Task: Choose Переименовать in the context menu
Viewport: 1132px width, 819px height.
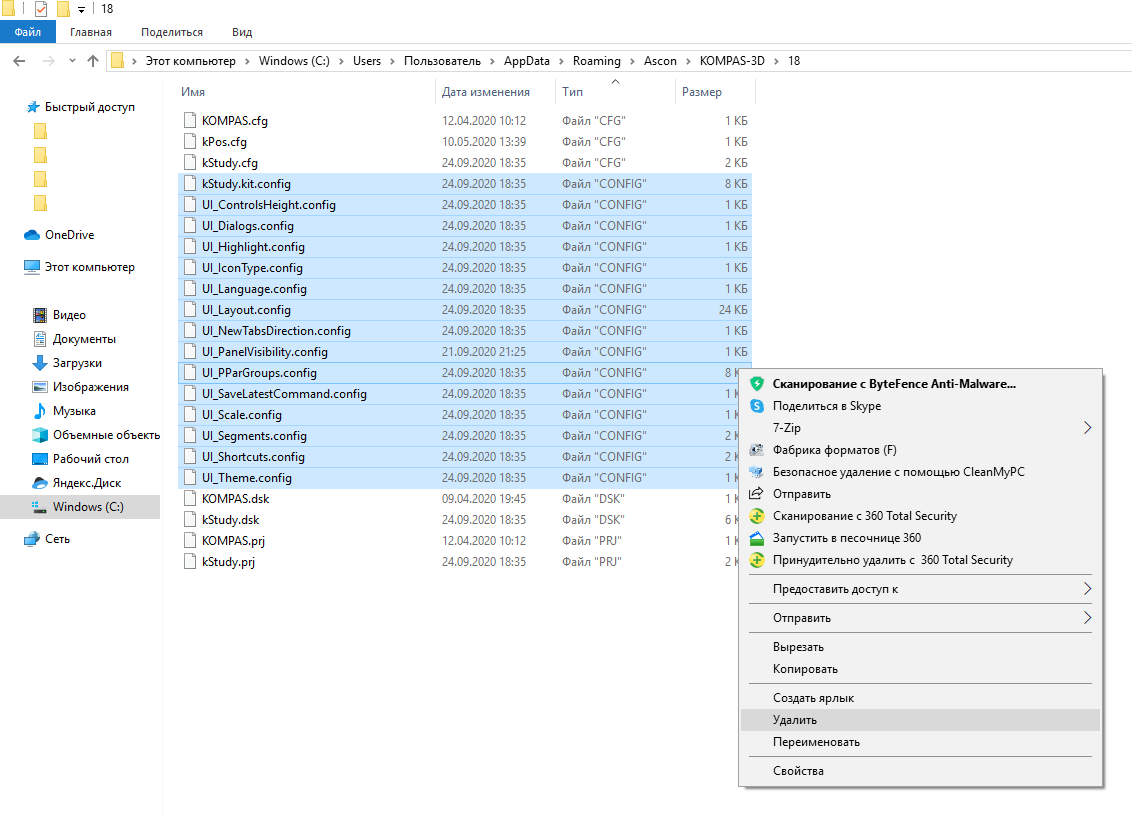Action: click(x=920, y=742)
